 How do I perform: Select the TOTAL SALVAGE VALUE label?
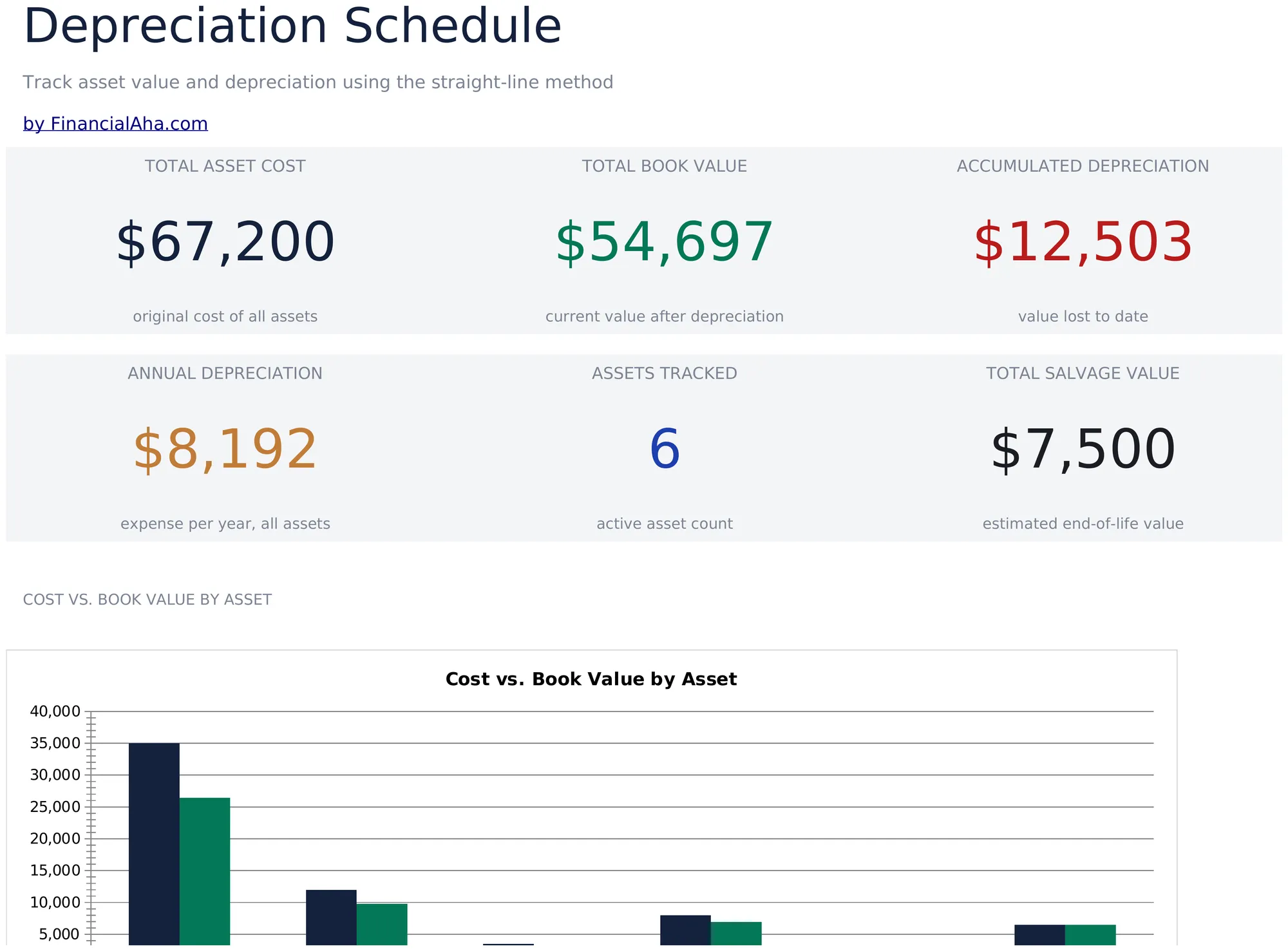click(1083, 373)
